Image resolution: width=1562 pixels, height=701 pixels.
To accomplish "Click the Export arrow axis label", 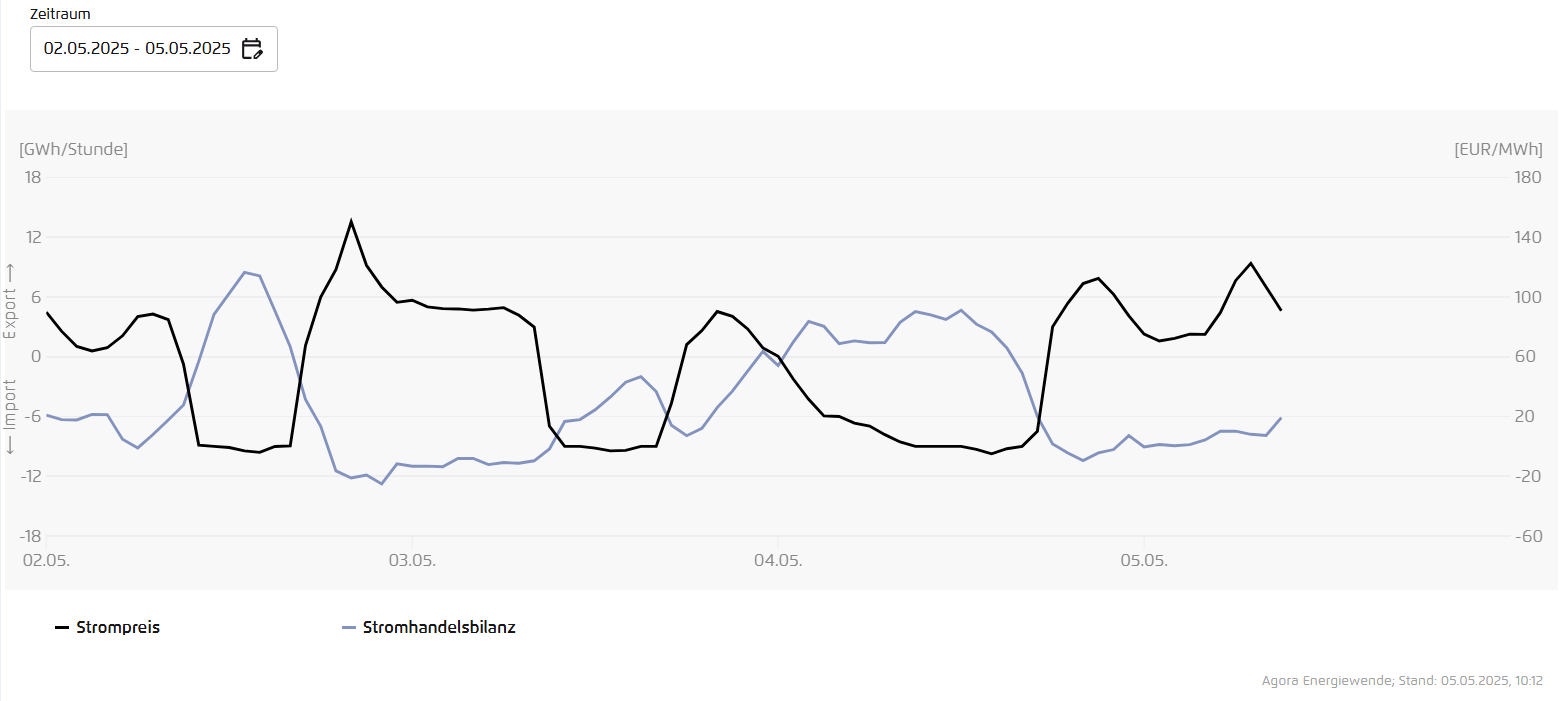I will [x=11, y=301].
